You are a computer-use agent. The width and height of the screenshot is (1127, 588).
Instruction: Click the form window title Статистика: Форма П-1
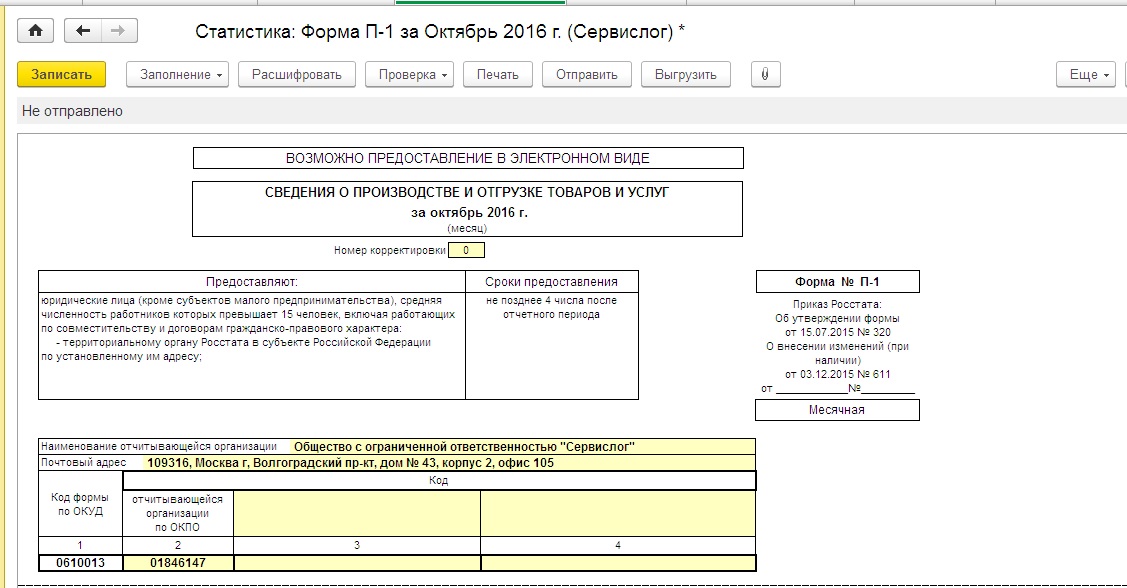tap(440, 32)
